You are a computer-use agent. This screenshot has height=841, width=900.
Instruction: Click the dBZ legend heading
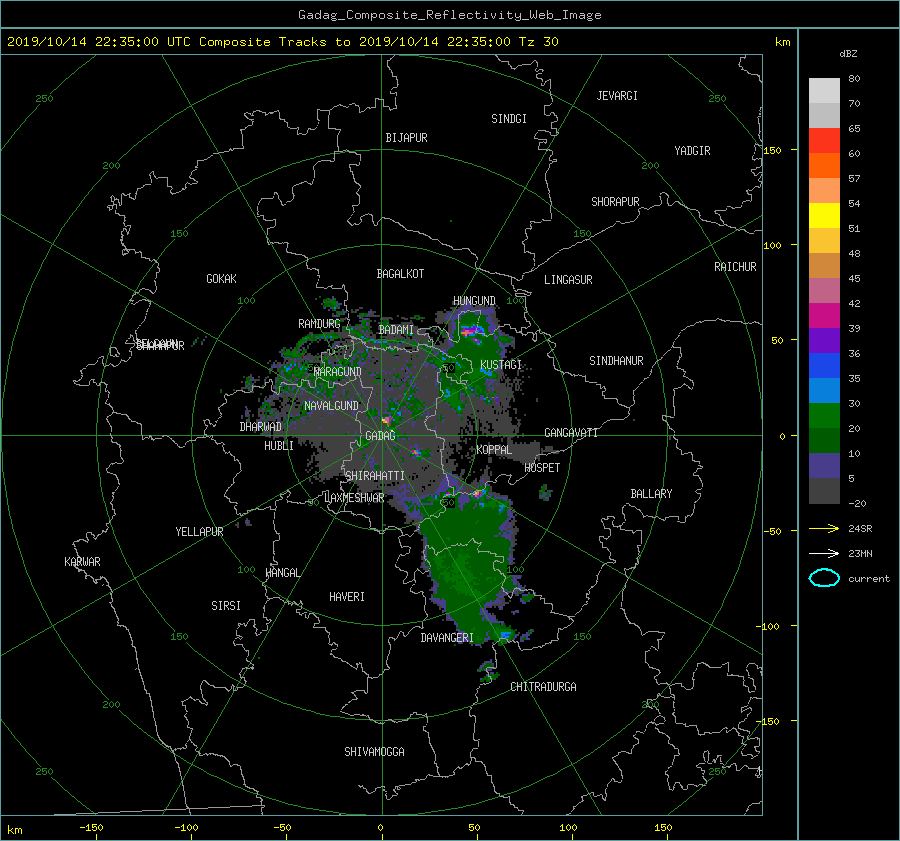point(848,54)
